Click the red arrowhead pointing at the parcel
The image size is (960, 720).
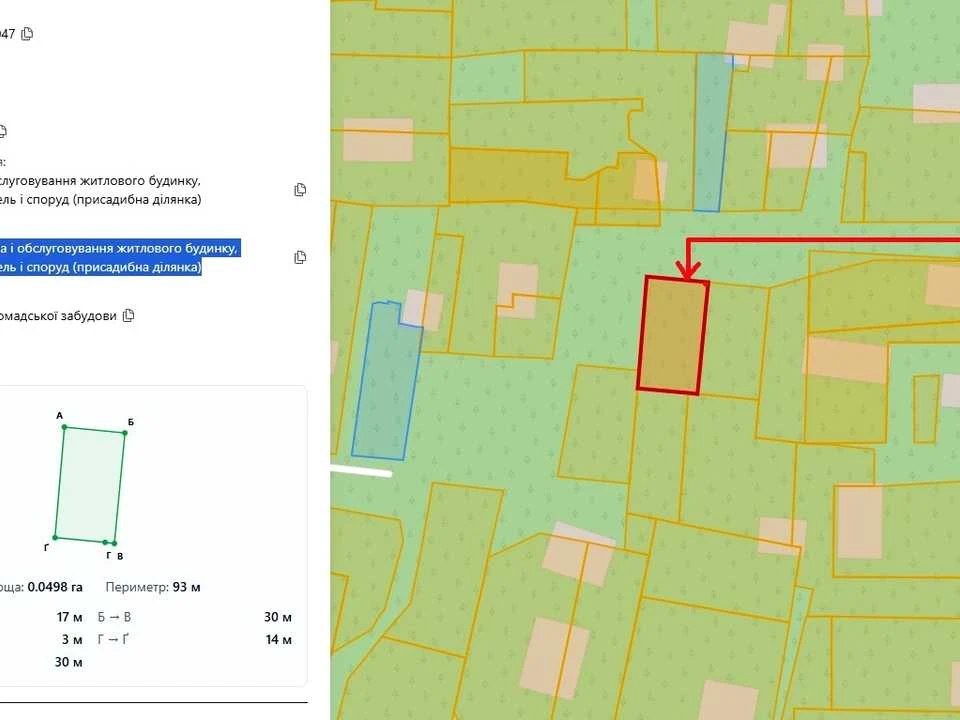point(688,270)
